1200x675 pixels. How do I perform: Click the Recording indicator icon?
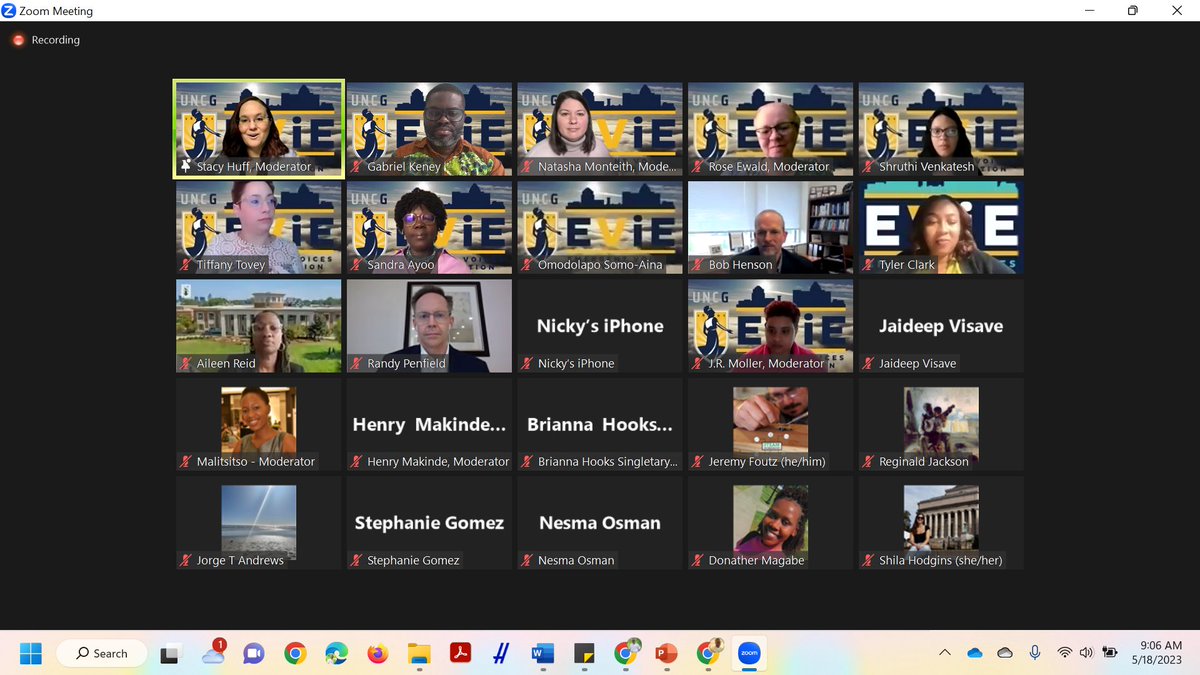coord(18,40)
